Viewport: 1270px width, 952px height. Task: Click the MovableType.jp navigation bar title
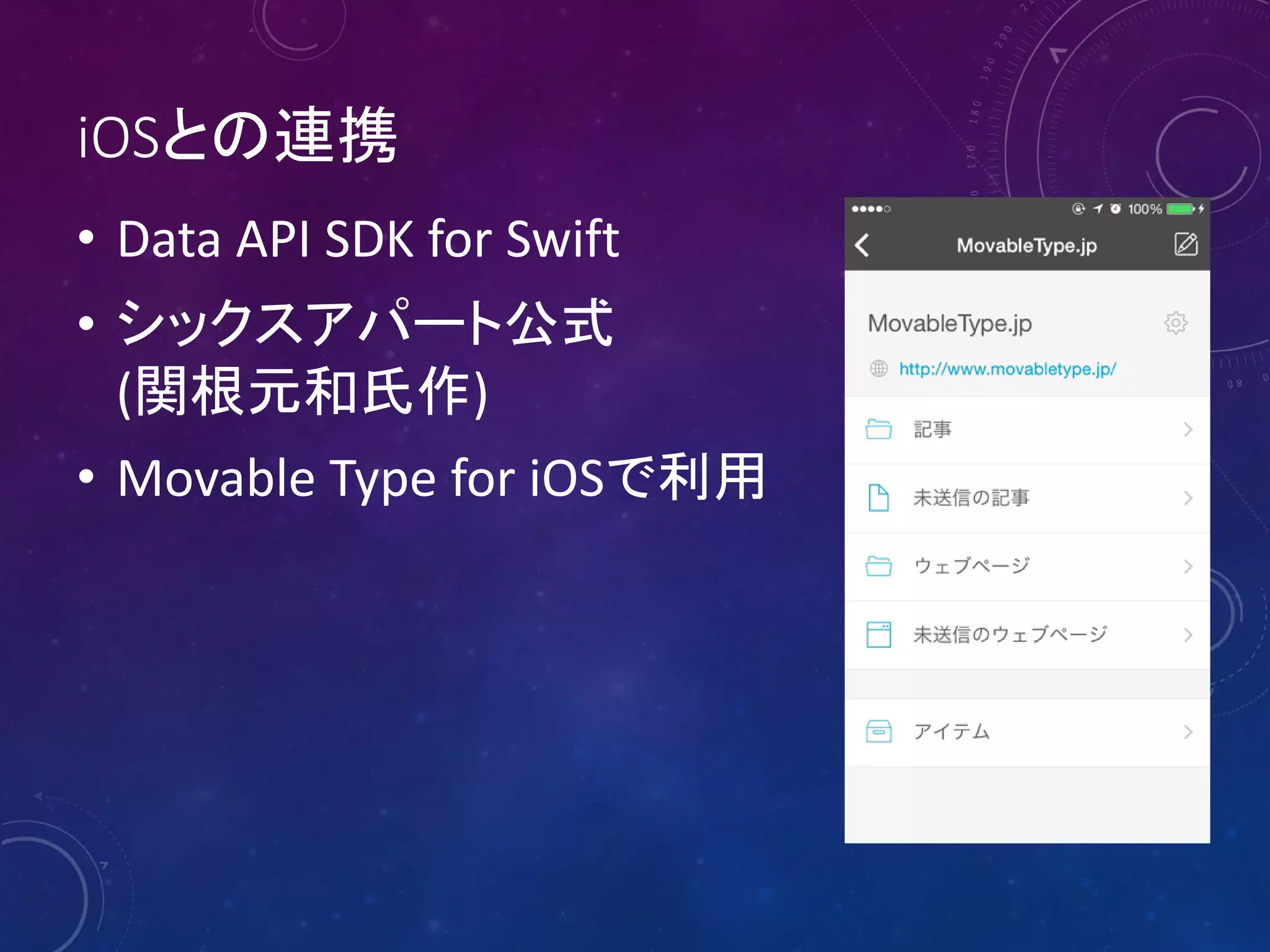(x=1026, y=245)
